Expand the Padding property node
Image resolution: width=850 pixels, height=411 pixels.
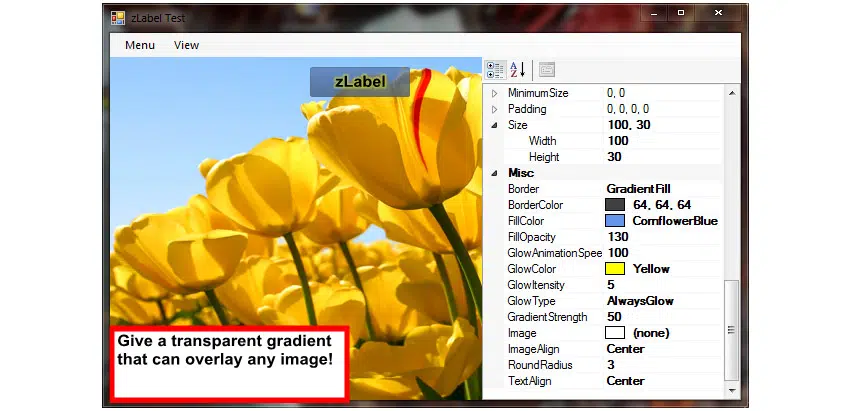494,109
